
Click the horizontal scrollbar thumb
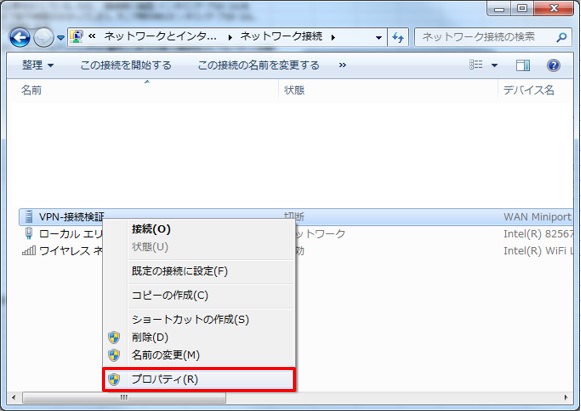(124, 398)
